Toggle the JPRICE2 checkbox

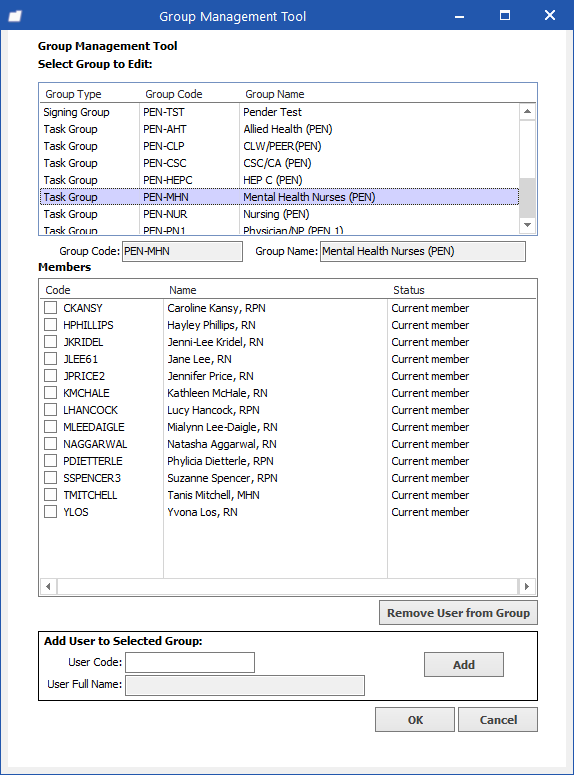point(50,376)
